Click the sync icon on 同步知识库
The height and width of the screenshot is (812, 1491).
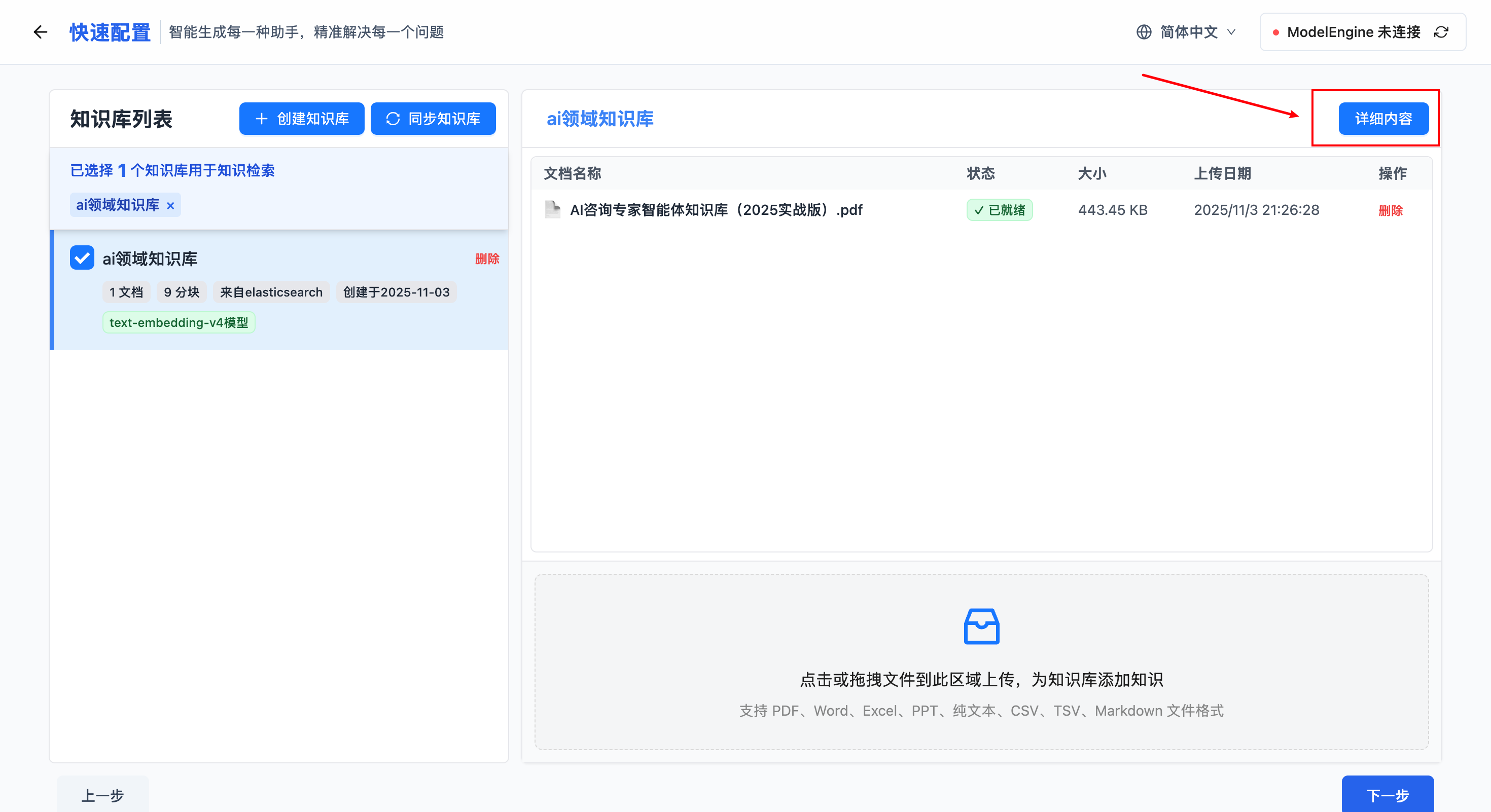393,119
